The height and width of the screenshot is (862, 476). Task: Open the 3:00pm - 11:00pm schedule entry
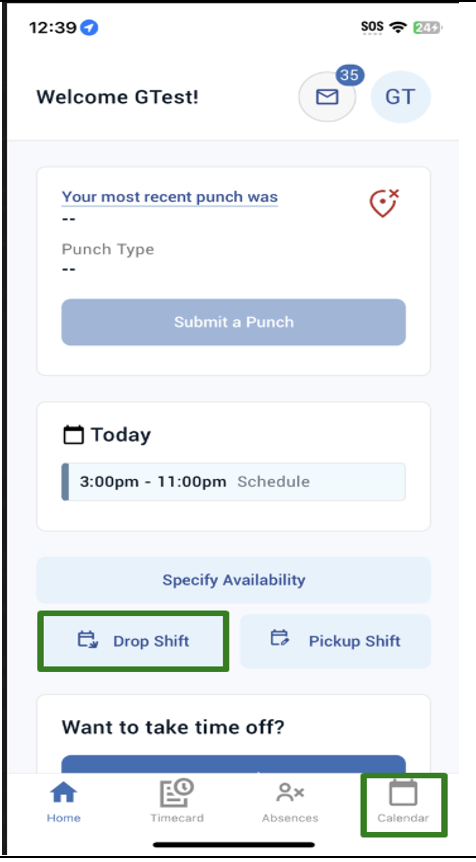(x=234, y=482)
